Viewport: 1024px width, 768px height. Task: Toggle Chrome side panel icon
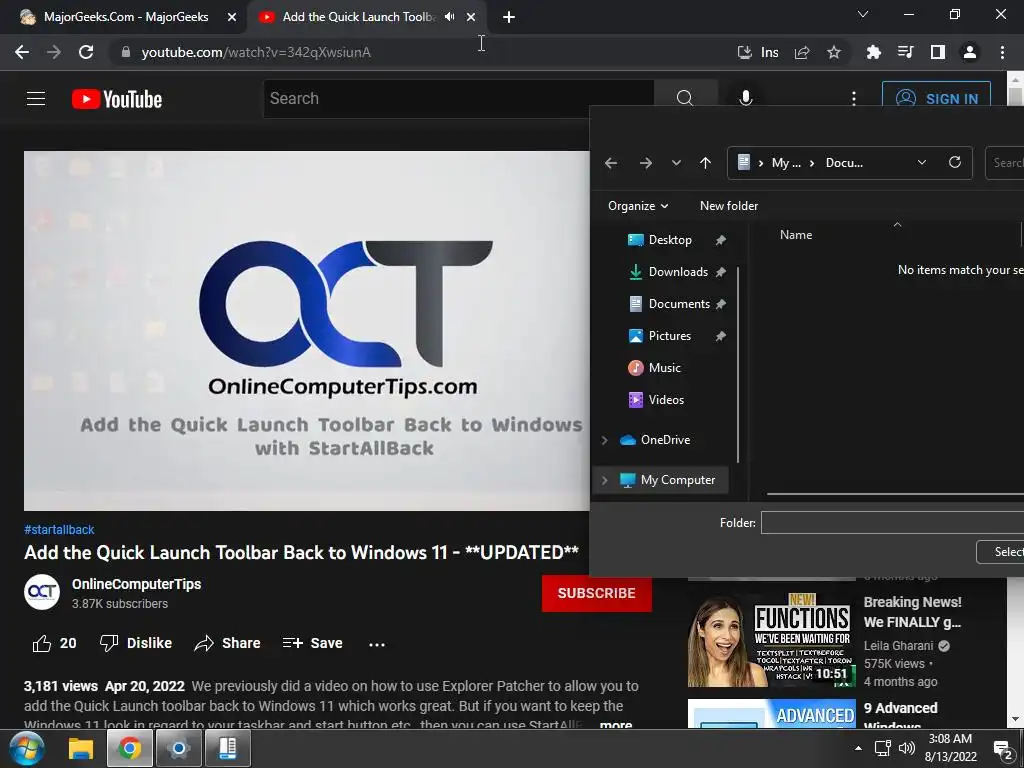tap(938, 52)
